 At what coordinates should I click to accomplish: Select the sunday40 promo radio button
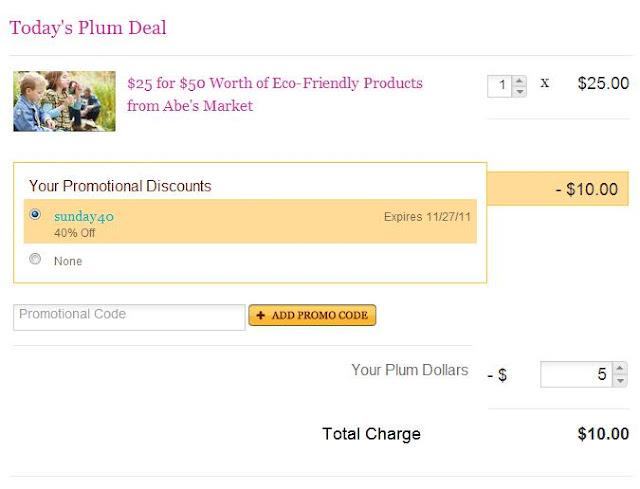tap(36, 214)
